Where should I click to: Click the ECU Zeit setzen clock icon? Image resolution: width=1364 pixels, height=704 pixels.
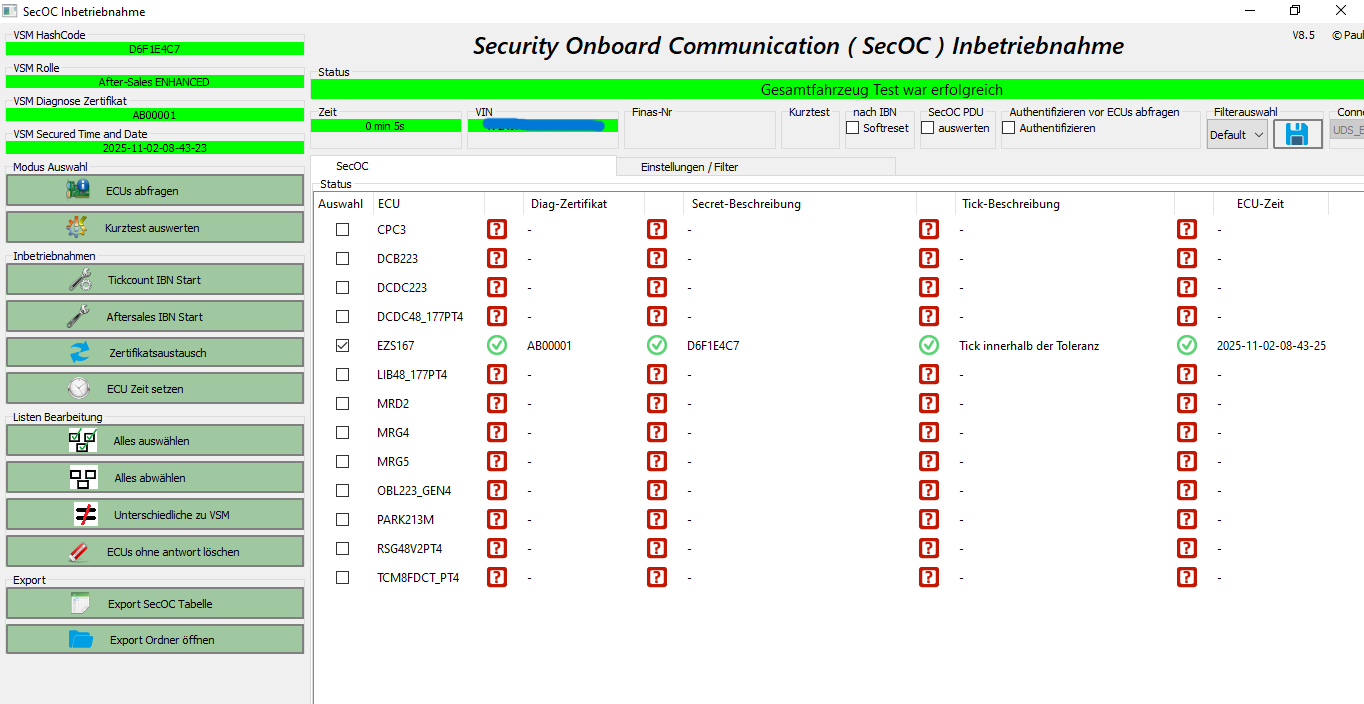click(x=79, y=389)
